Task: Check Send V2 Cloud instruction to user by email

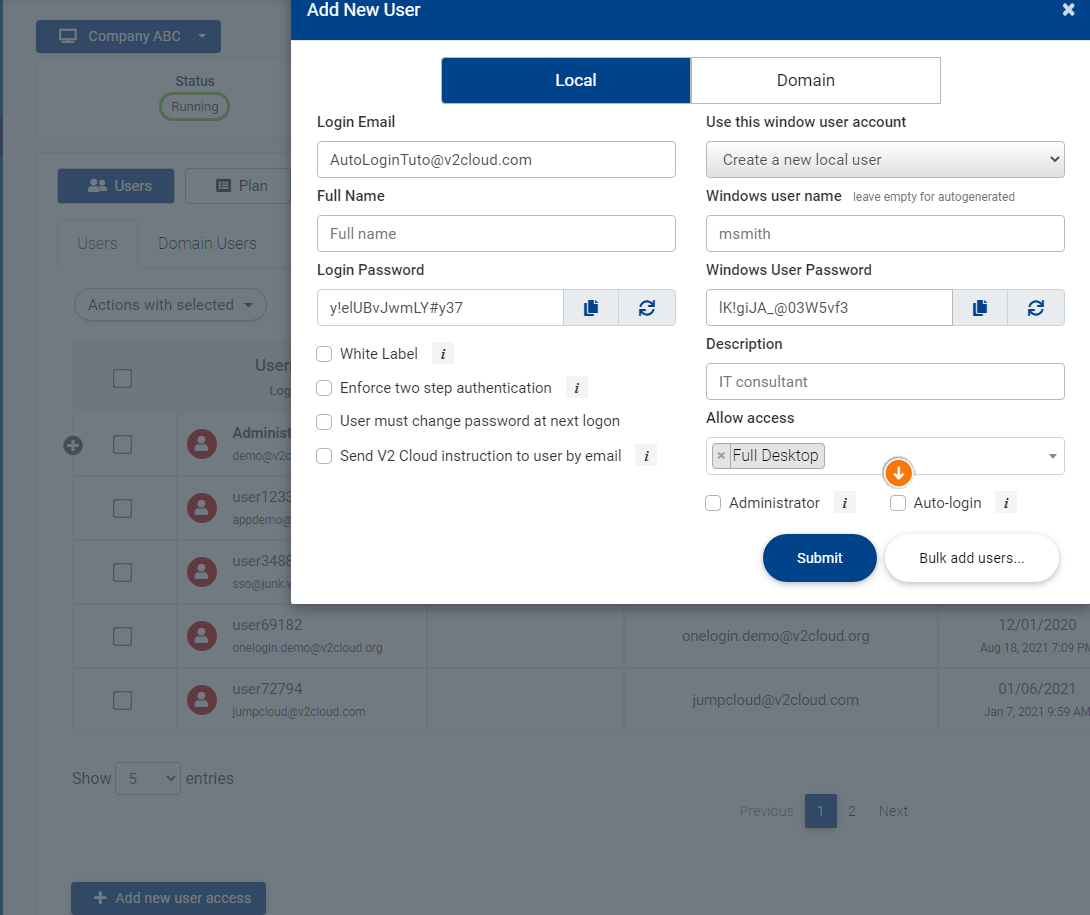Action: 324,455
